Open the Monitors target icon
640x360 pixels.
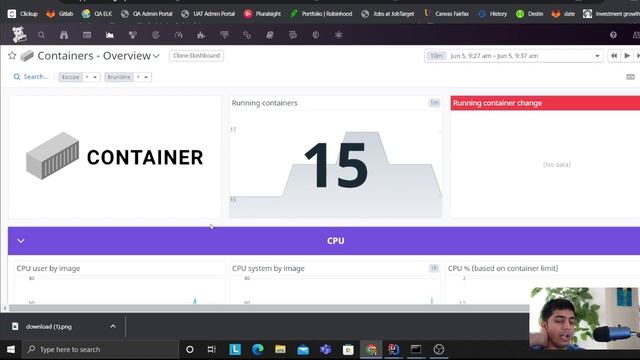pyautogui.click(x=156, y=35)
